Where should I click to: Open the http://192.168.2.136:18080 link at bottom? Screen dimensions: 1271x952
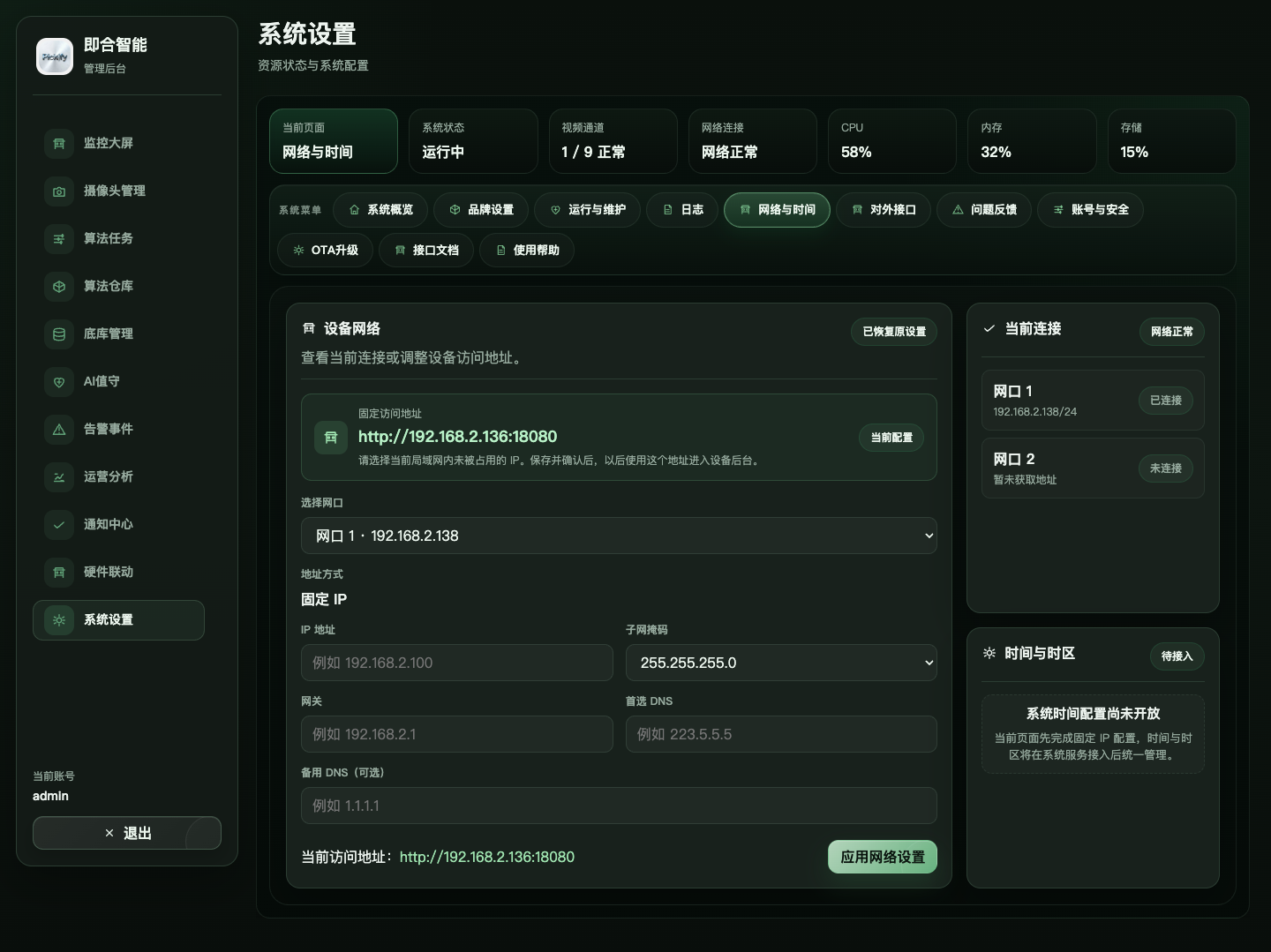tap(487, 857)
